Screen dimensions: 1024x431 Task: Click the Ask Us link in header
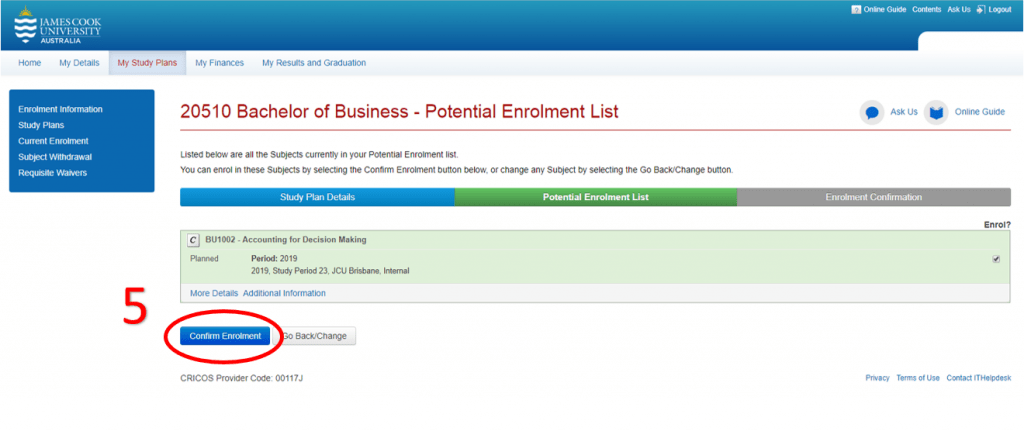[959, 10]
